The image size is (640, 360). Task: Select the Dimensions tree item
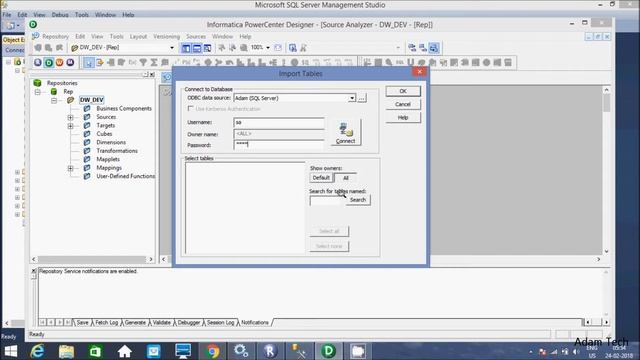click(x=111, y=142)
